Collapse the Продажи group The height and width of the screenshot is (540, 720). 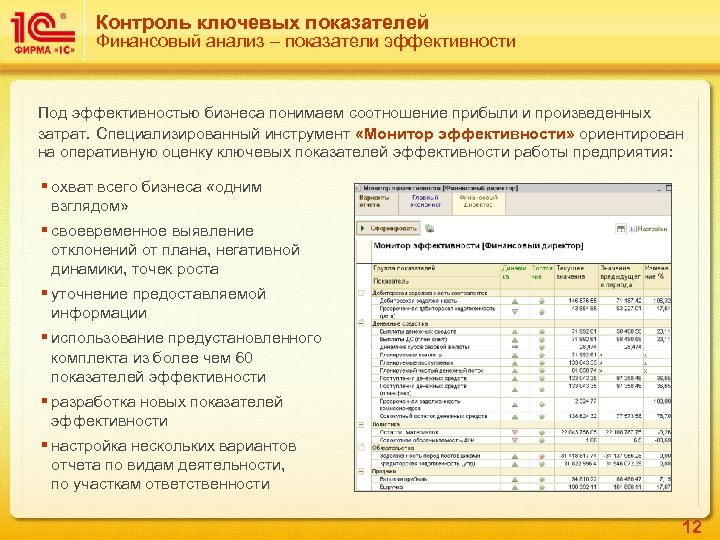pos(361,472)
